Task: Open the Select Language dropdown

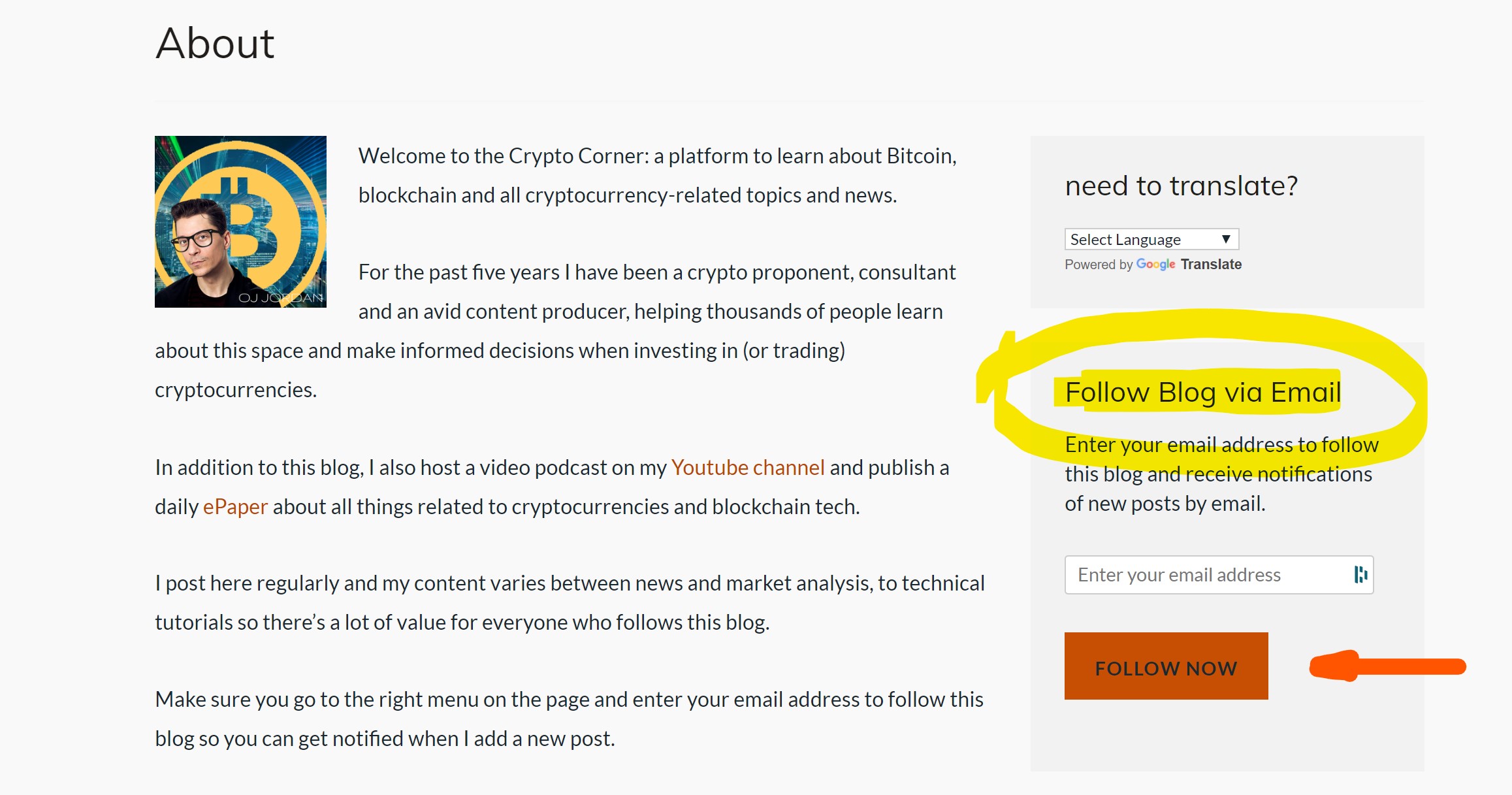Action: click(x=1151, y=239)
